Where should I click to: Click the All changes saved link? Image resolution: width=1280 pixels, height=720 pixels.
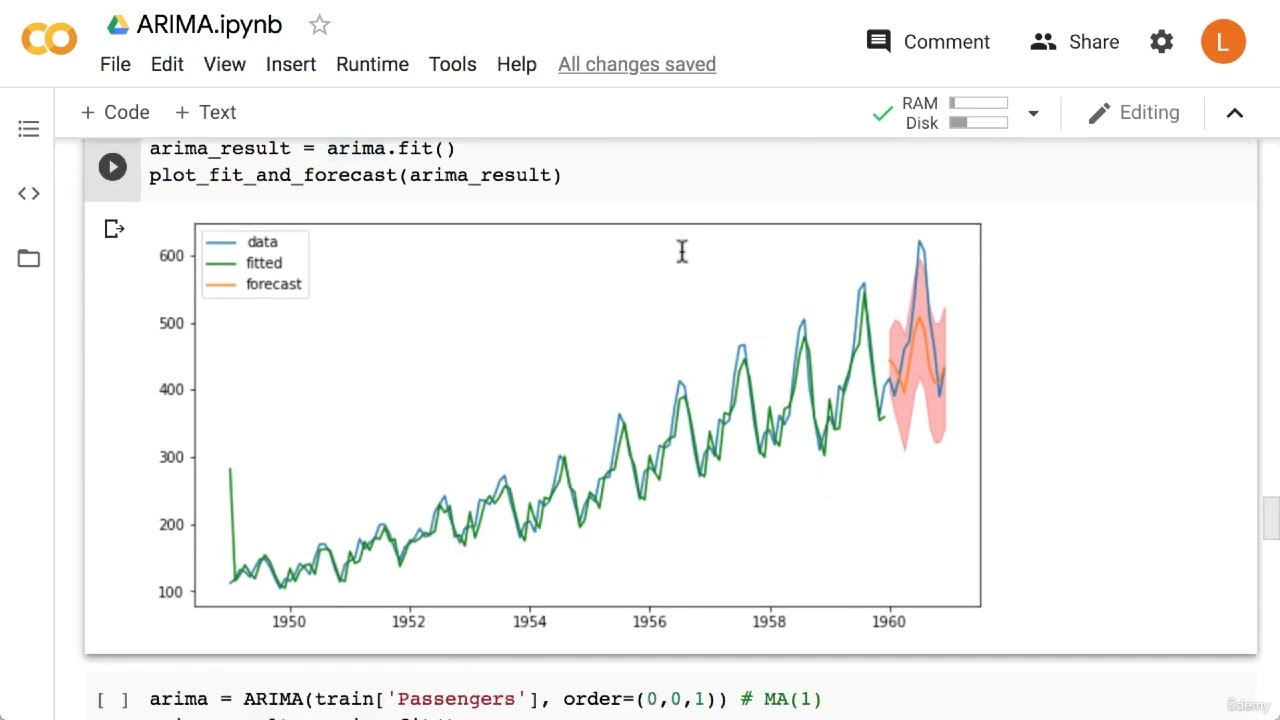tap(637, 64)
